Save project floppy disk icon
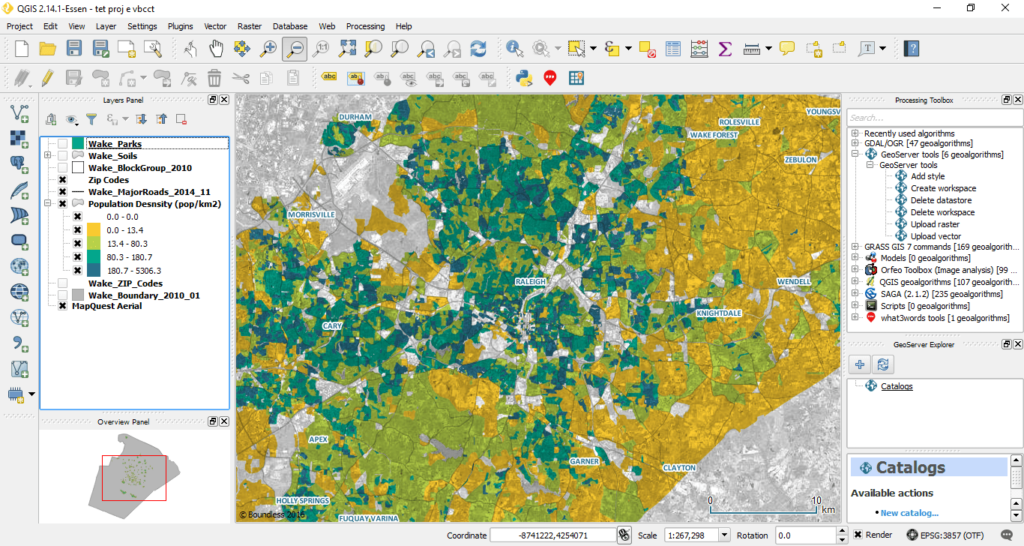 [x=74, y=48]
